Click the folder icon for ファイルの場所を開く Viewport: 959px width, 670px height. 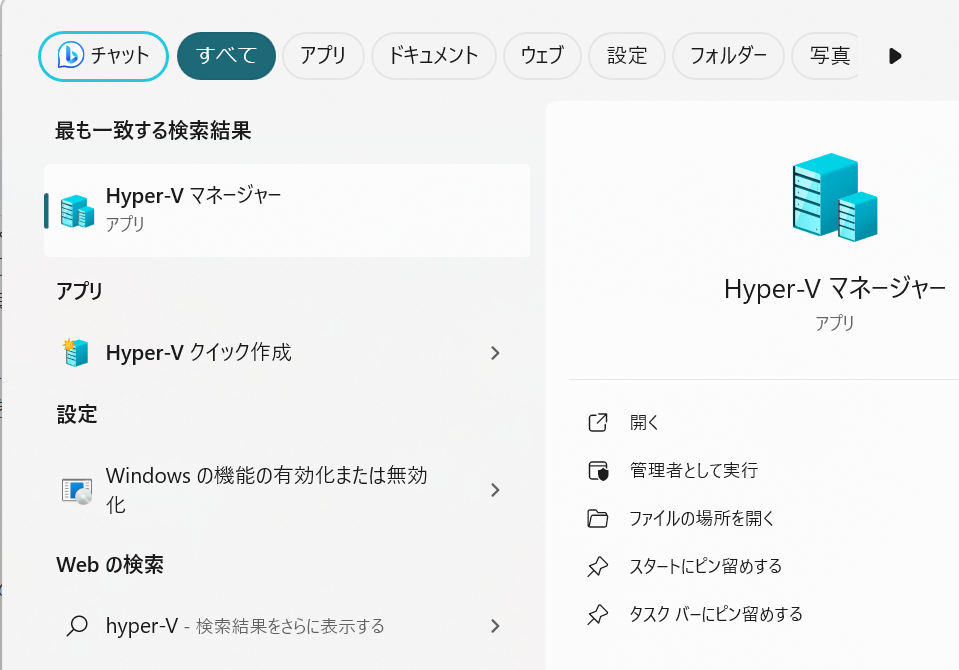(x=598, y=519)
